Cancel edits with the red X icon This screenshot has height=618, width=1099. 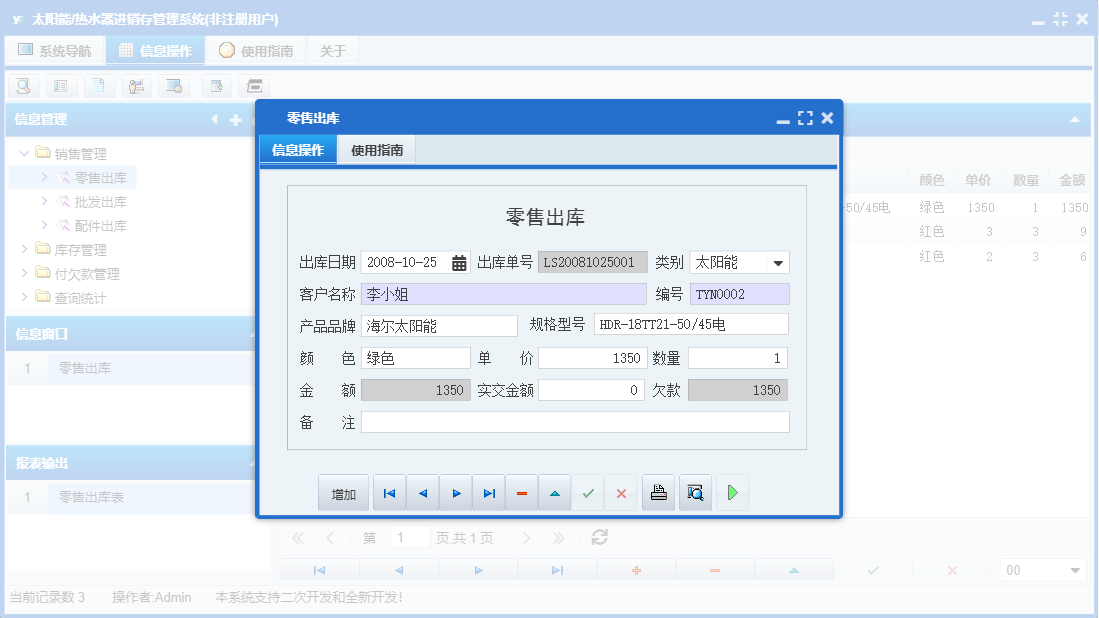(620, 491)
